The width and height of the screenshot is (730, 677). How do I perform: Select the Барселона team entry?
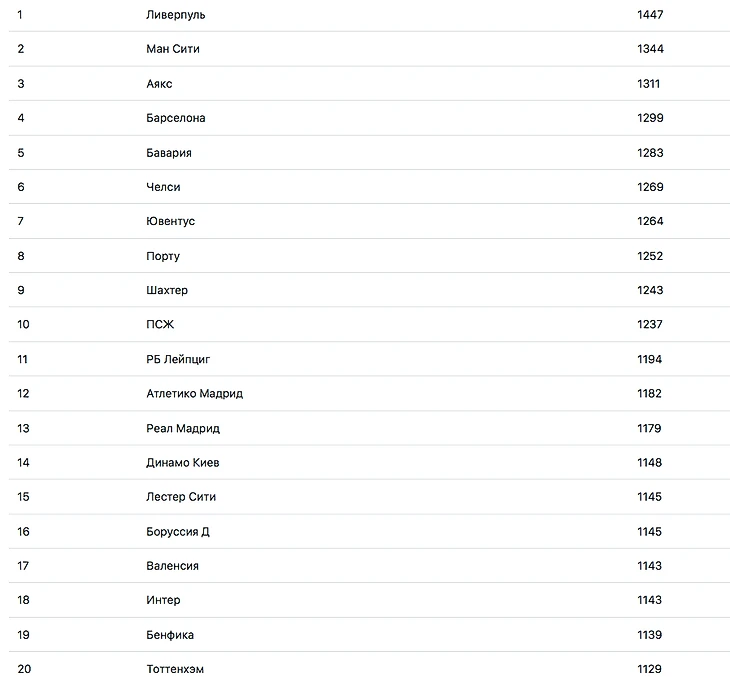[x=176, y=118]
